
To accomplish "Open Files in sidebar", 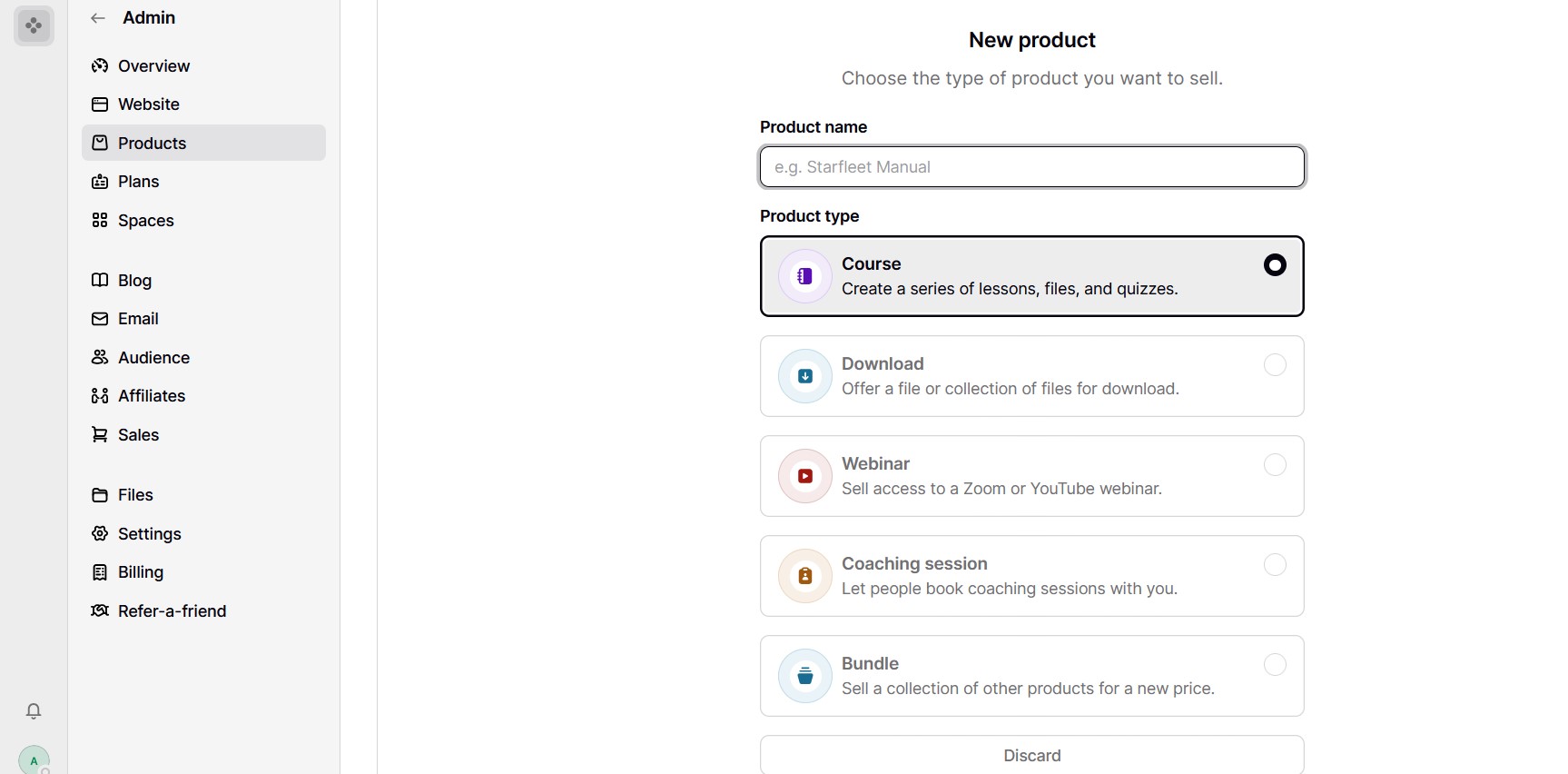I will tap(203, 495).
